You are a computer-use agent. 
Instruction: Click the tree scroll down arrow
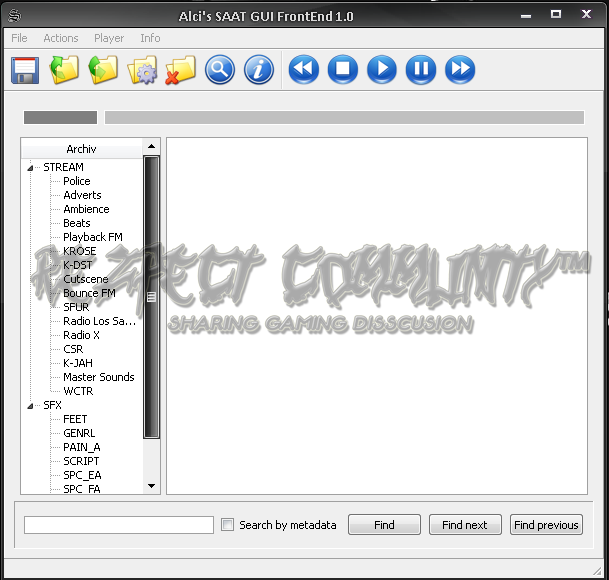[x=151, y=486]
